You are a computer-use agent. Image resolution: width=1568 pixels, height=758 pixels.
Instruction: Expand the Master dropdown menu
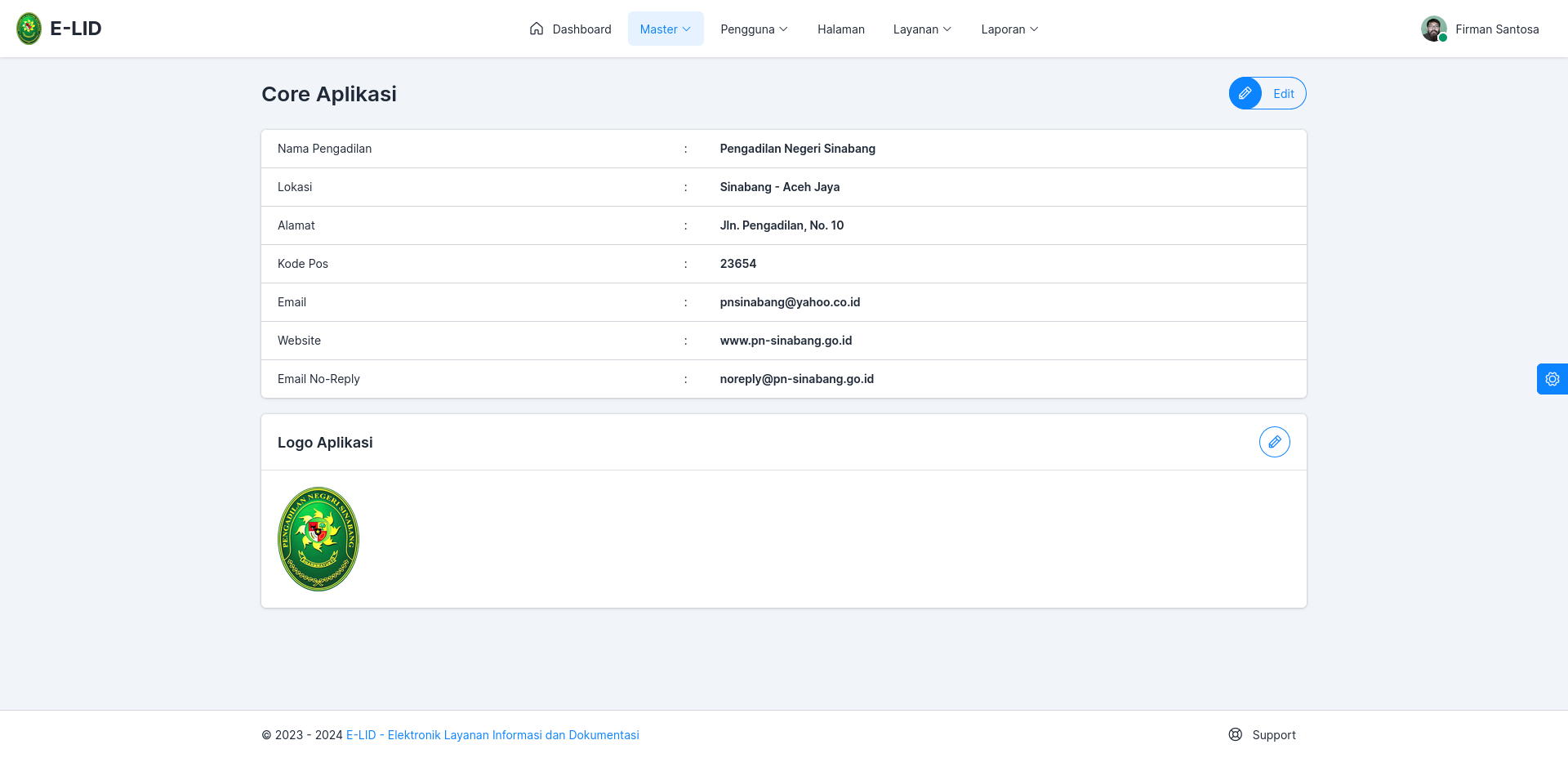pyautogui.click(x=666, y=29)
